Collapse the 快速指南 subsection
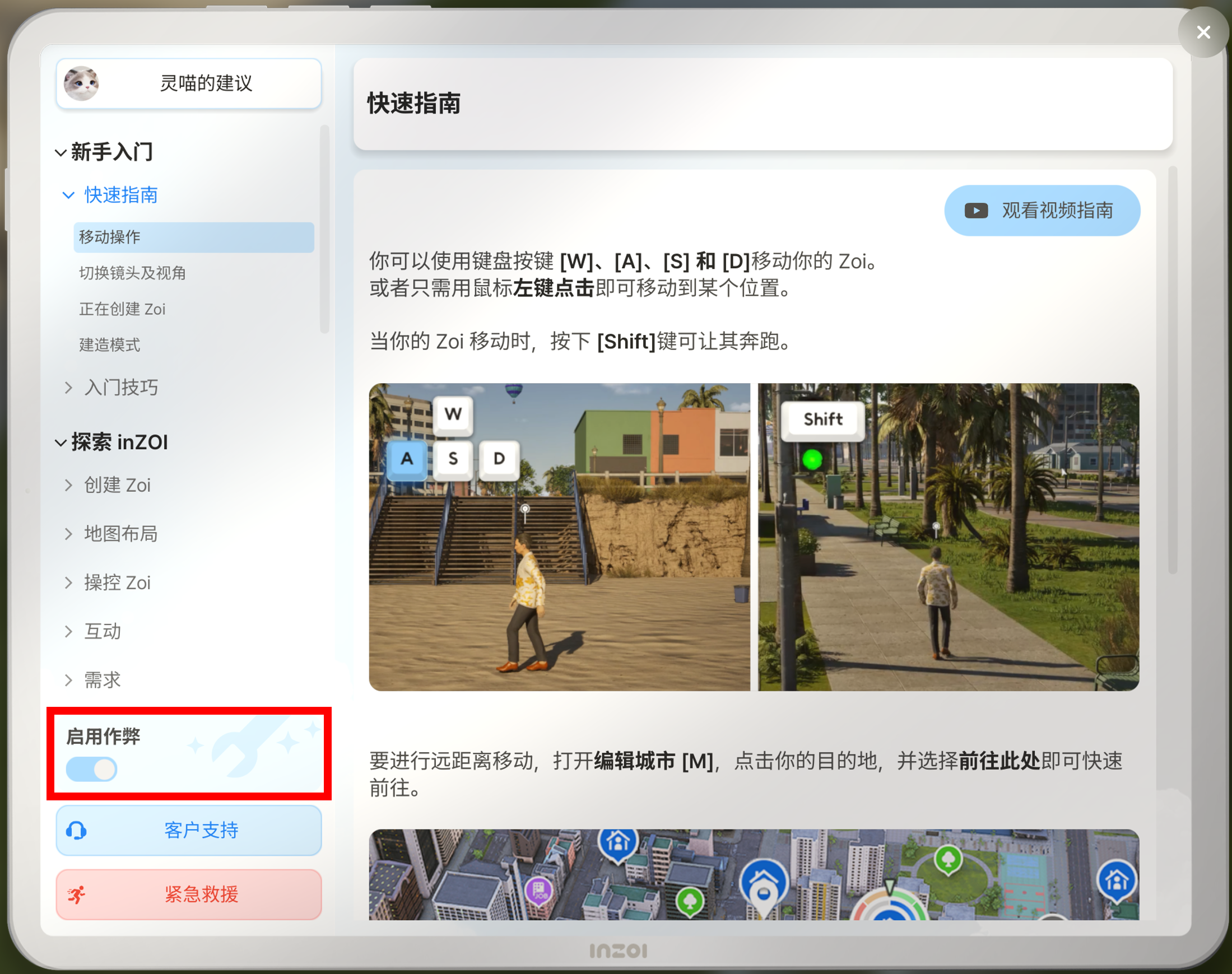This screenshot has height=974, width=1232. tap(68, 195)
